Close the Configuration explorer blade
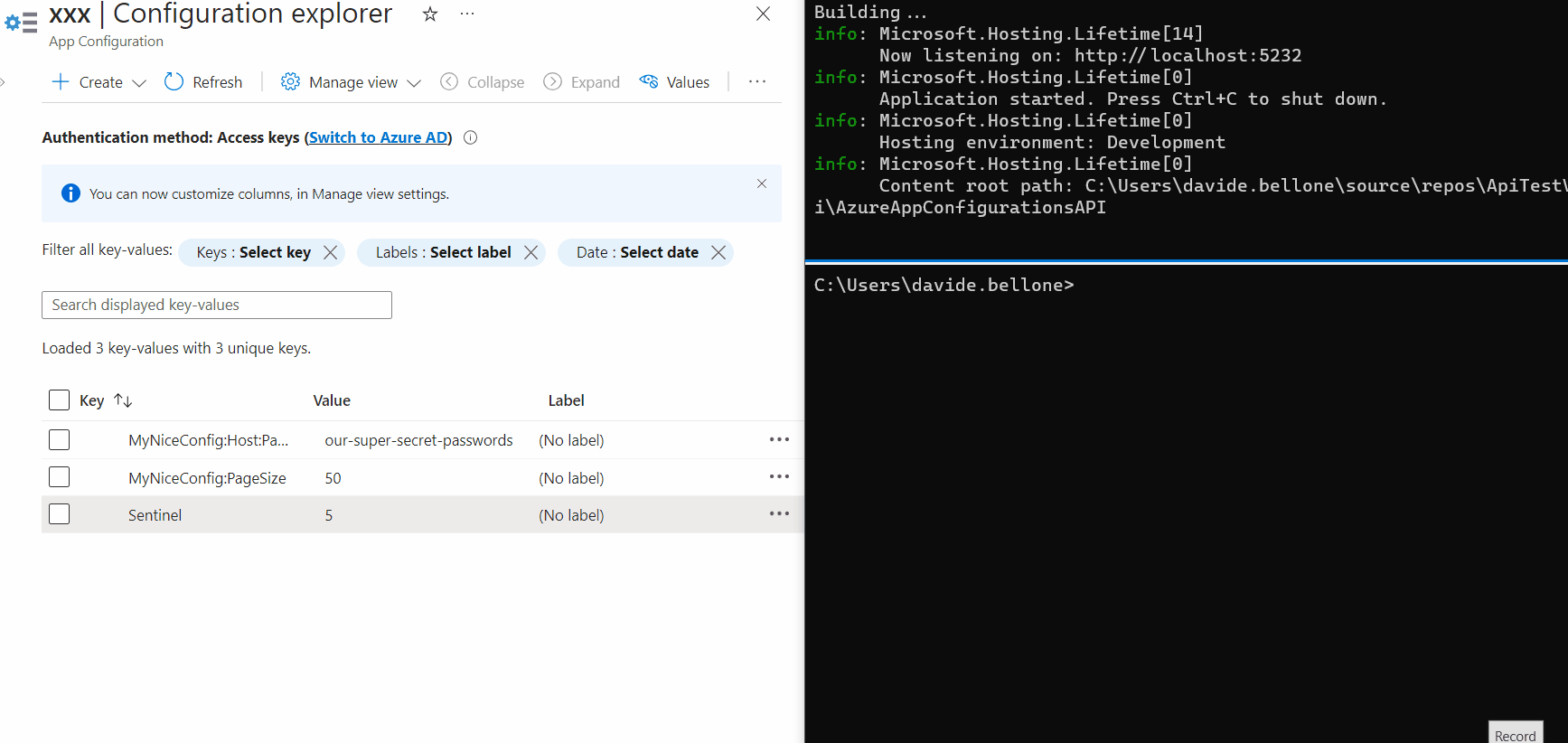The image size is (1568, 743). [x=763, y=14]
